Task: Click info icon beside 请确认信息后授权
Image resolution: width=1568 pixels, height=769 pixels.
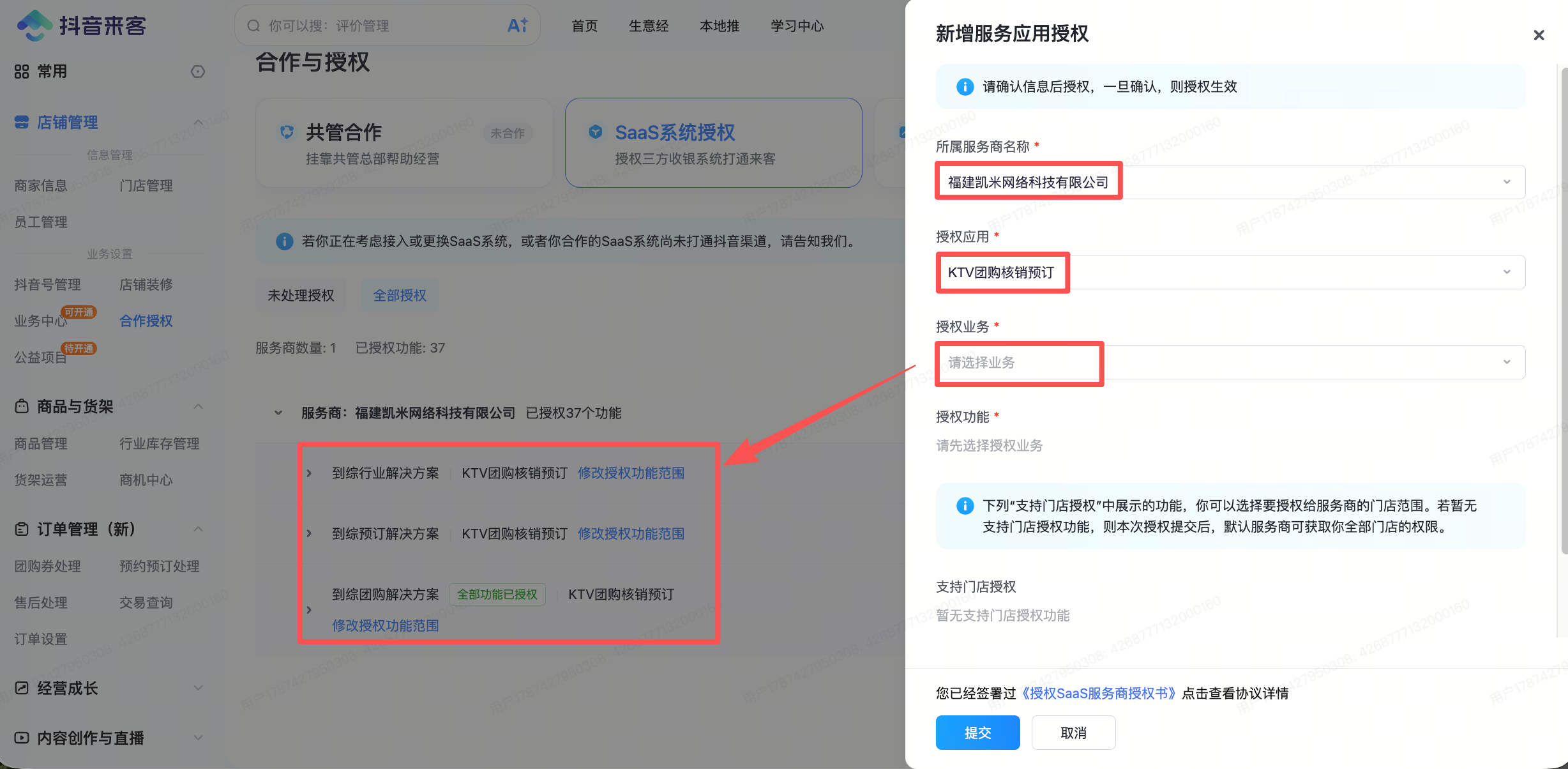Action: click(x=965, y=87)
